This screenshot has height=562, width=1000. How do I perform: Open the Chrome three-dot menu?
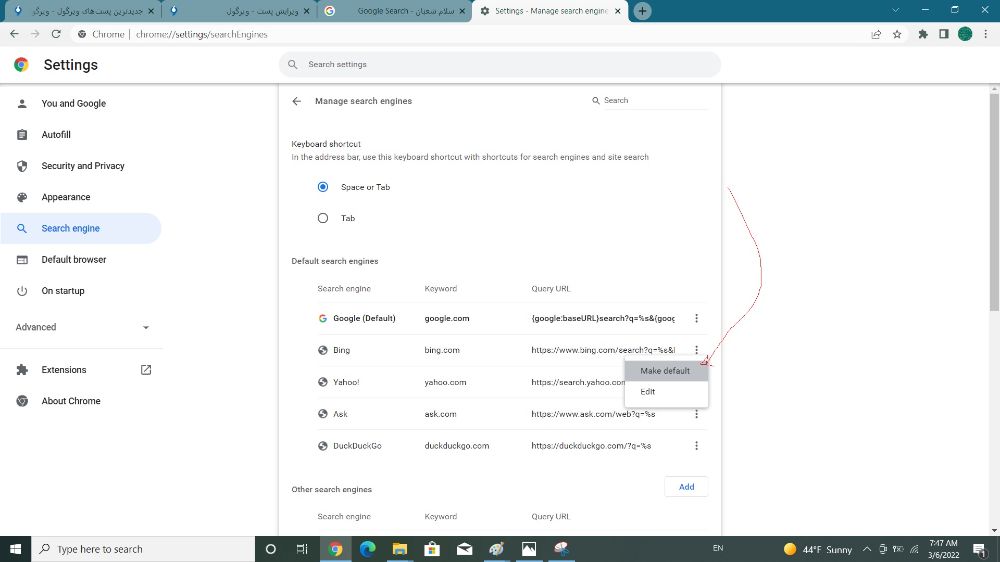(985, 34)
